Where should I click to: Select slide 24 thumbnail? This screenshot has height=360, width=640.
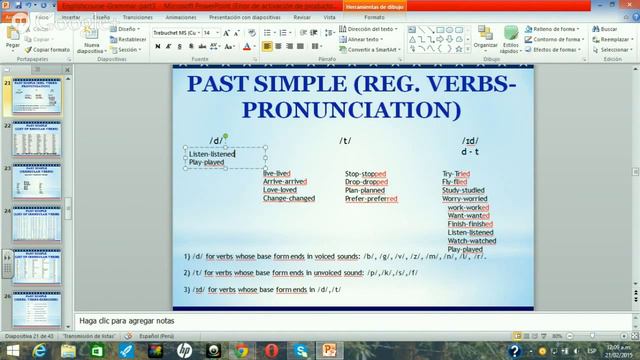click(x=37, y=224)
